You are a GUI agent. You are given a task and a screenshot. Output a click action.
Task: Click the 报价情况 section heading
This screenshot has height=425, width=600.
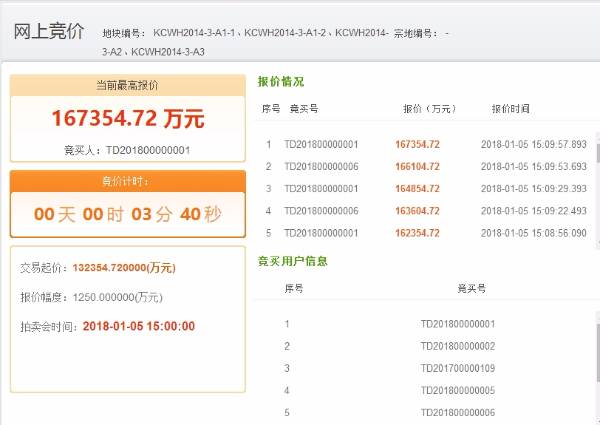pos(280,81)
